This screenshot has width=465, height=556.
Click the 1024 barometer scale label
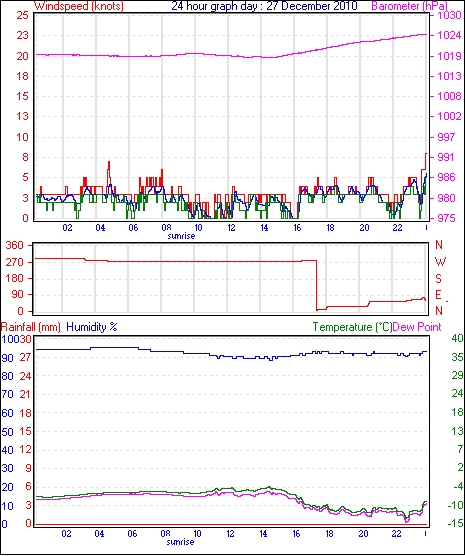pyautogui.click(x=449, y=35)
